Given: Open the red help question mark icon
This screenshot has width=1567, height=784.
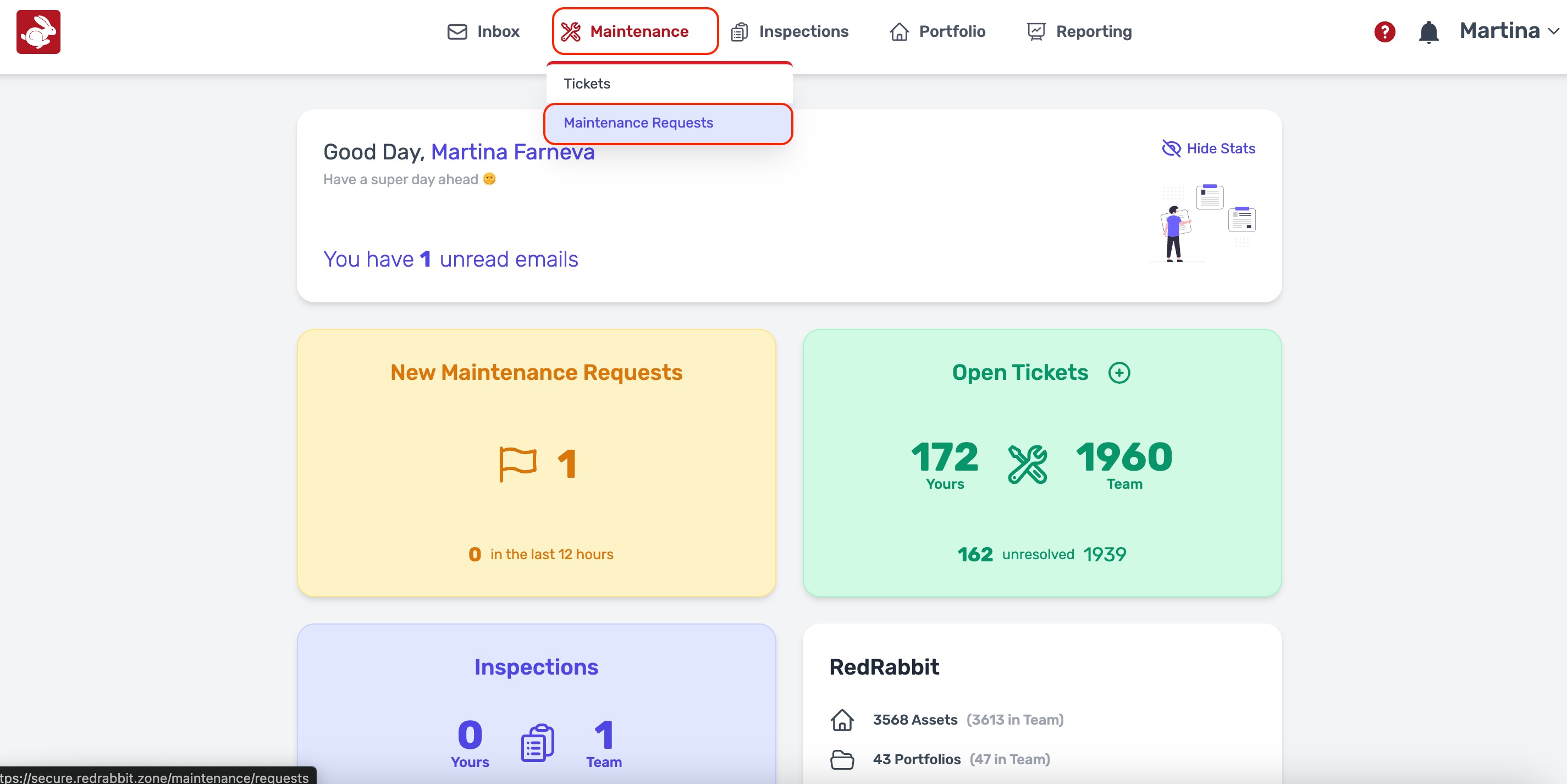Looking at the screenshot, I should pyautogui.click(x=1384, y=32).
